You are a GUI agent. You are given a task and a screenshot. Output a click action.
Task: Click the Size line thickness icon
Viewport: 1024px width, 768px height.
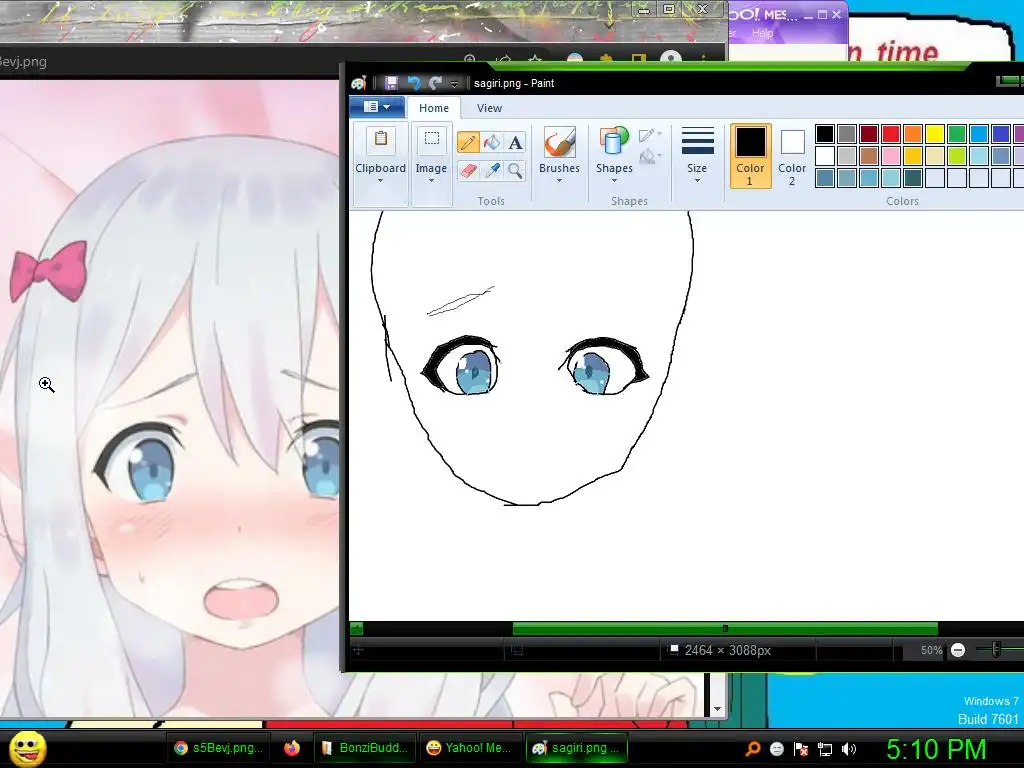pyautogui.click(x=697, y=141)
